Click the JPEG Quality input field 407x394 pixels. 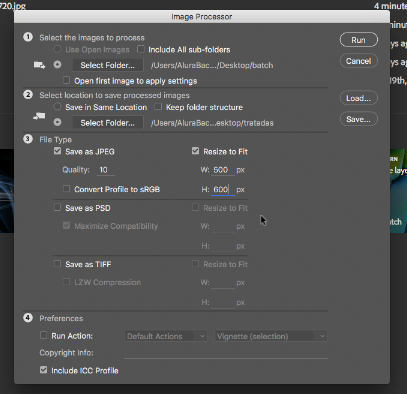coord(106,170)
